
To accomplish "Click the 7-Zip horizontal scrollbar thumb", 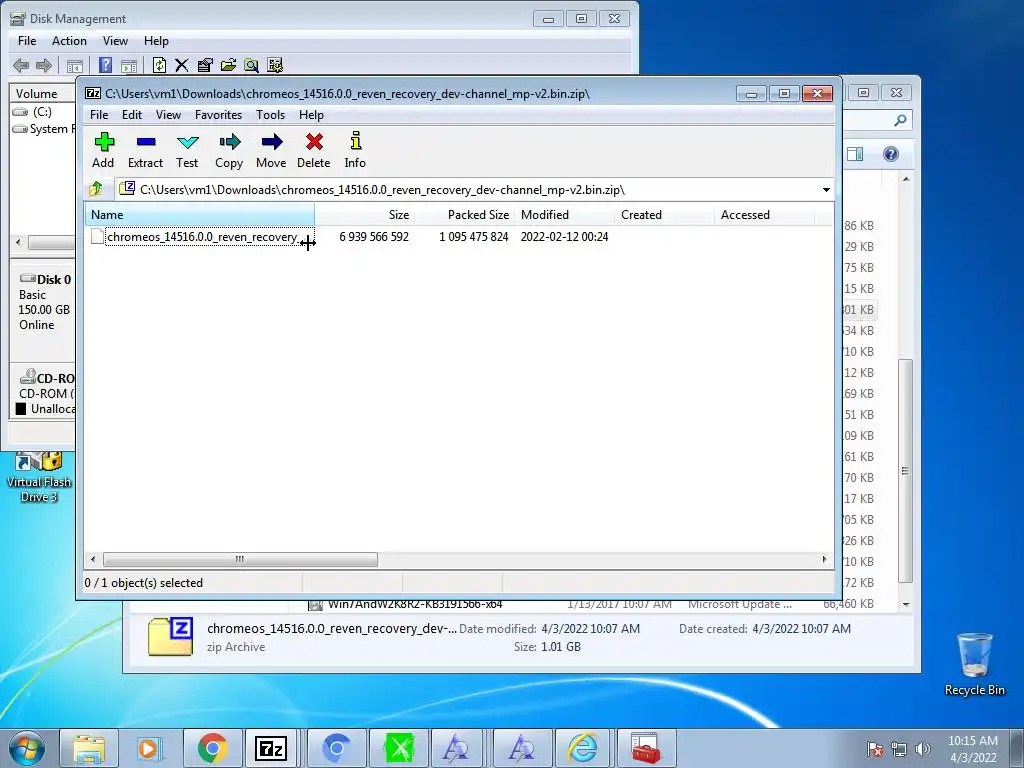I will pyautogui.click(x=240, y=560).
